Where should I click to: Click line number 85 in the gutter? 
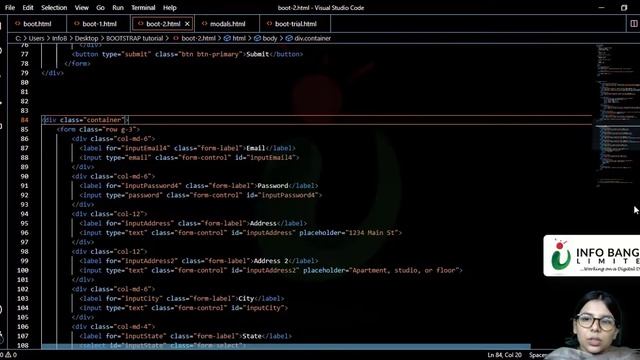(24, 129)
